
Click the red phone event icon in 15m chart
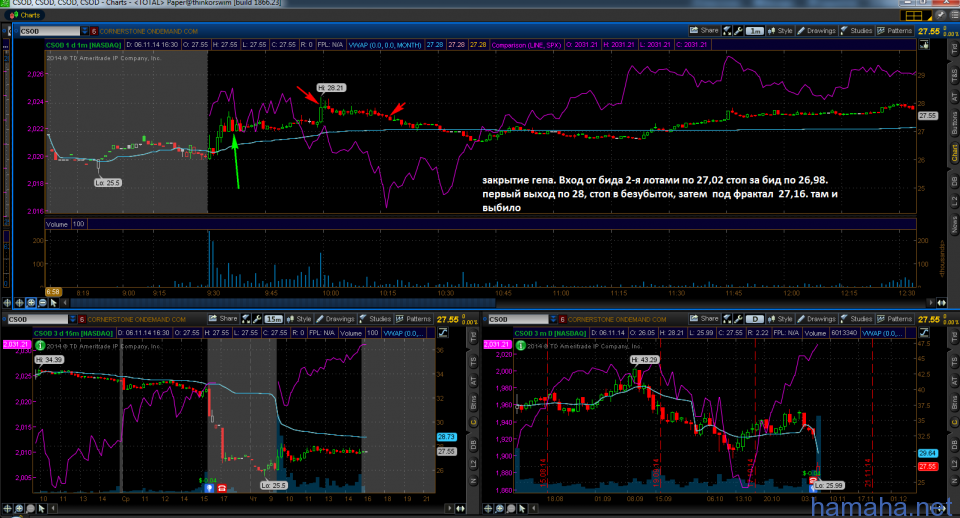222,488
